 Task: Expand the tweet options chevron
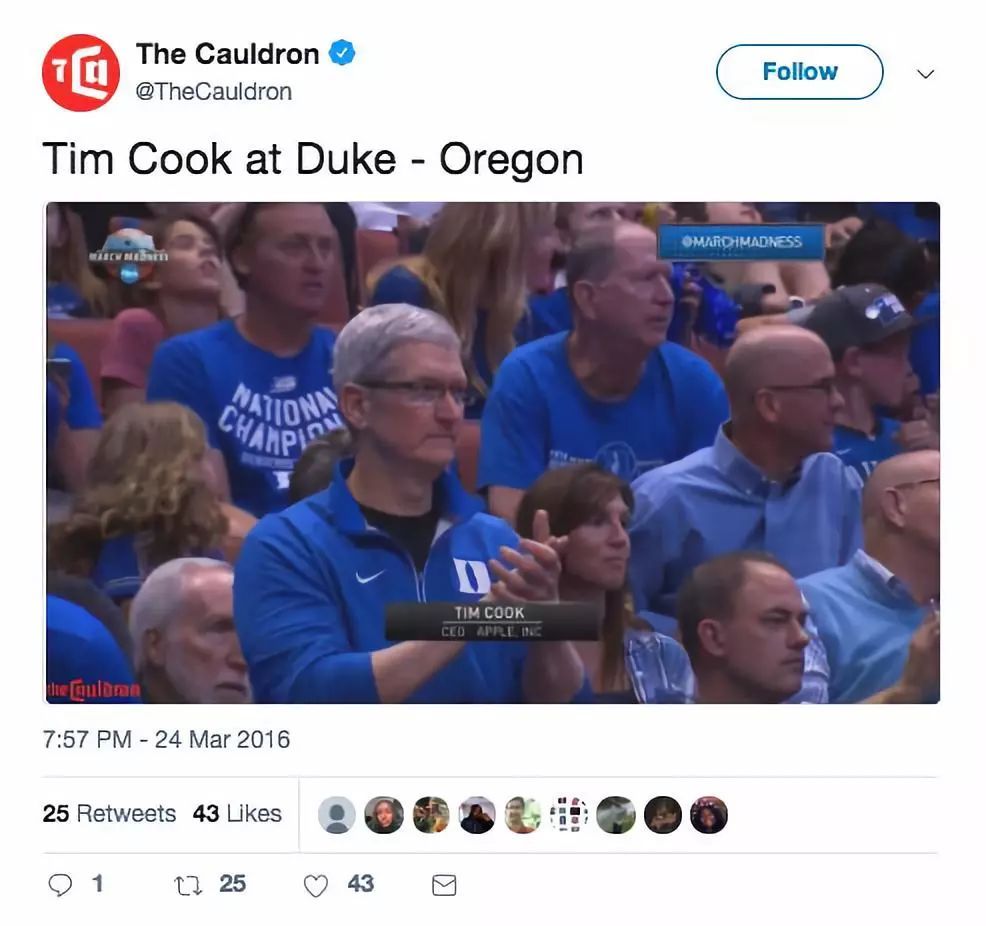[x=925, y=74]
